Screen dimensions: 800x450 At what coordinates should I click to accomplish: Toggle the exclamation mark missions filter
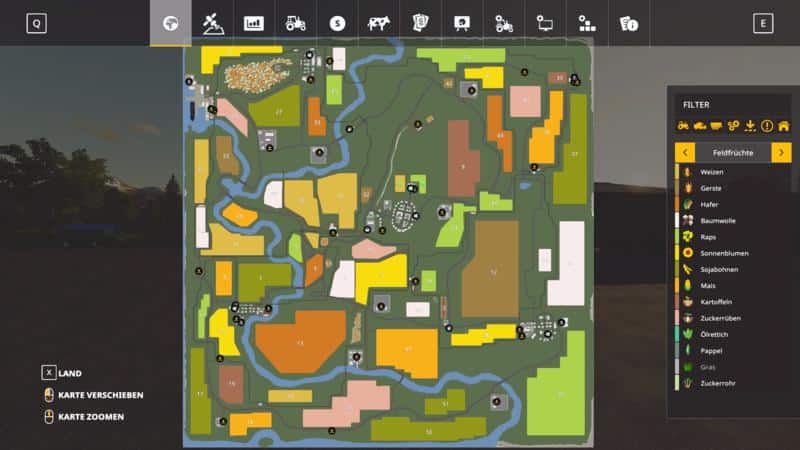(767, 126)
